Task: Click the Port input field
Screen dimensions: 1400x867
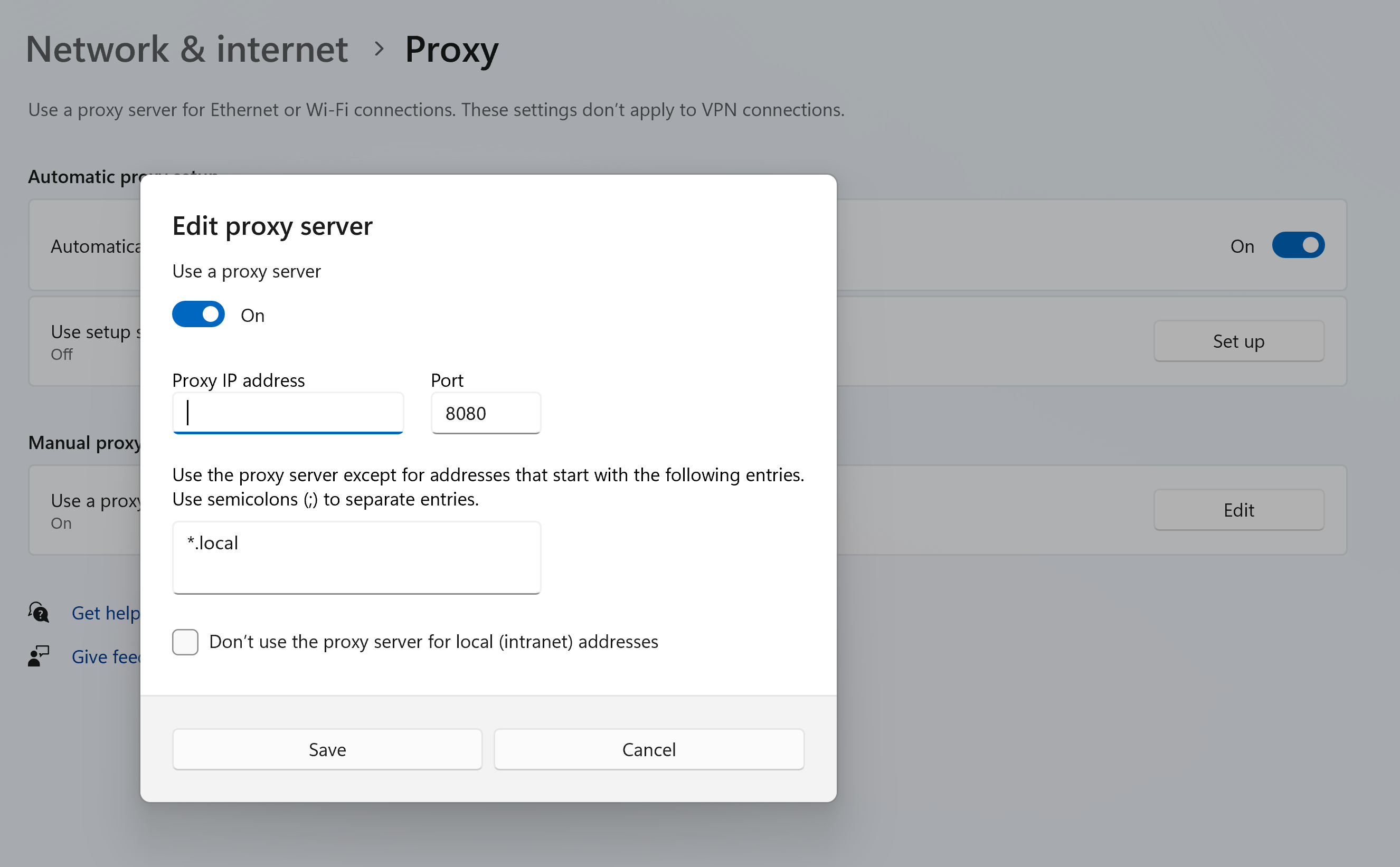Action: click(485, 413)
